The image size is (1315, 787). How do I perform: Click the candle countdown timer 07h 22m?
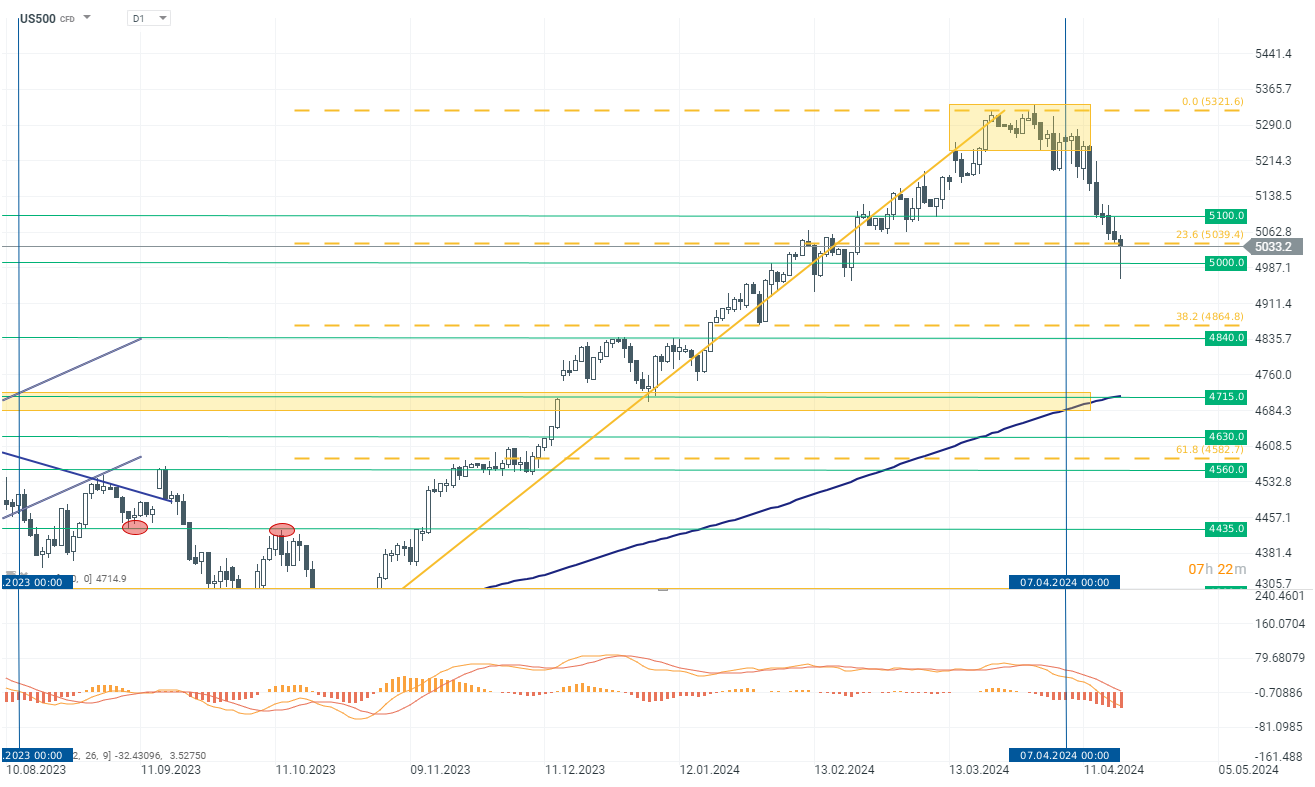(1216, 569)
